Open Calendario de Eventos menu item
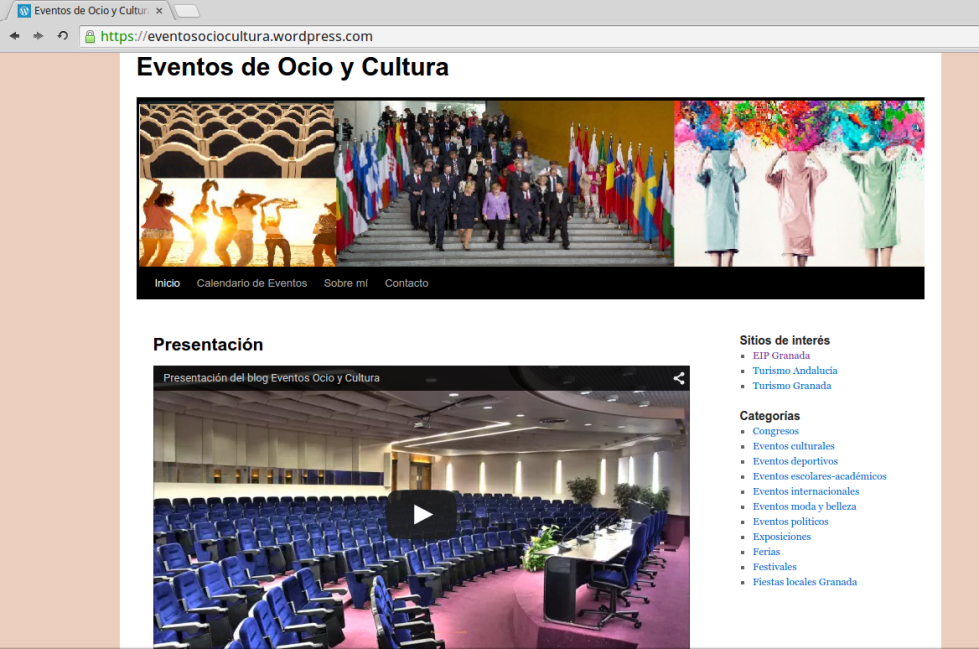979x649 pixels. click(x=251, y=283)
